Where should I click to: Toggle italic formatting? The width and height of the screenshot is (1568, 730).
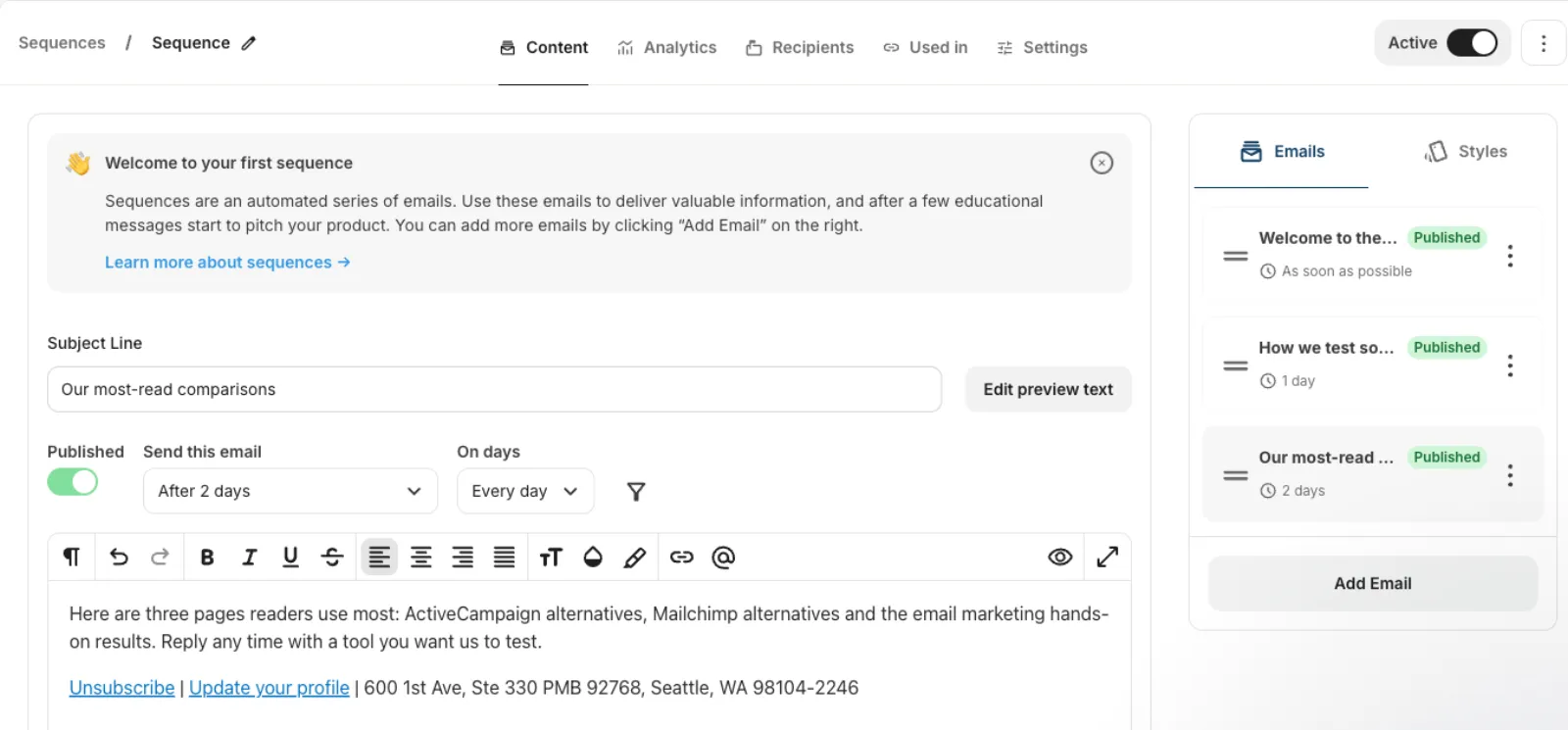(249, 558)
